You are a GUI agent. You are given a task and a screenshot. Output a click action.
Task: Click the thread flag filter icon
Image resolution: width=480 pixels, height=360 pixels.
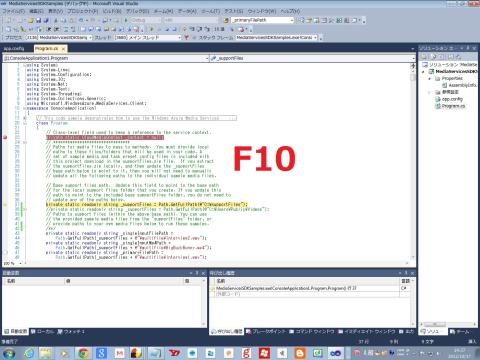click(187, 38)
